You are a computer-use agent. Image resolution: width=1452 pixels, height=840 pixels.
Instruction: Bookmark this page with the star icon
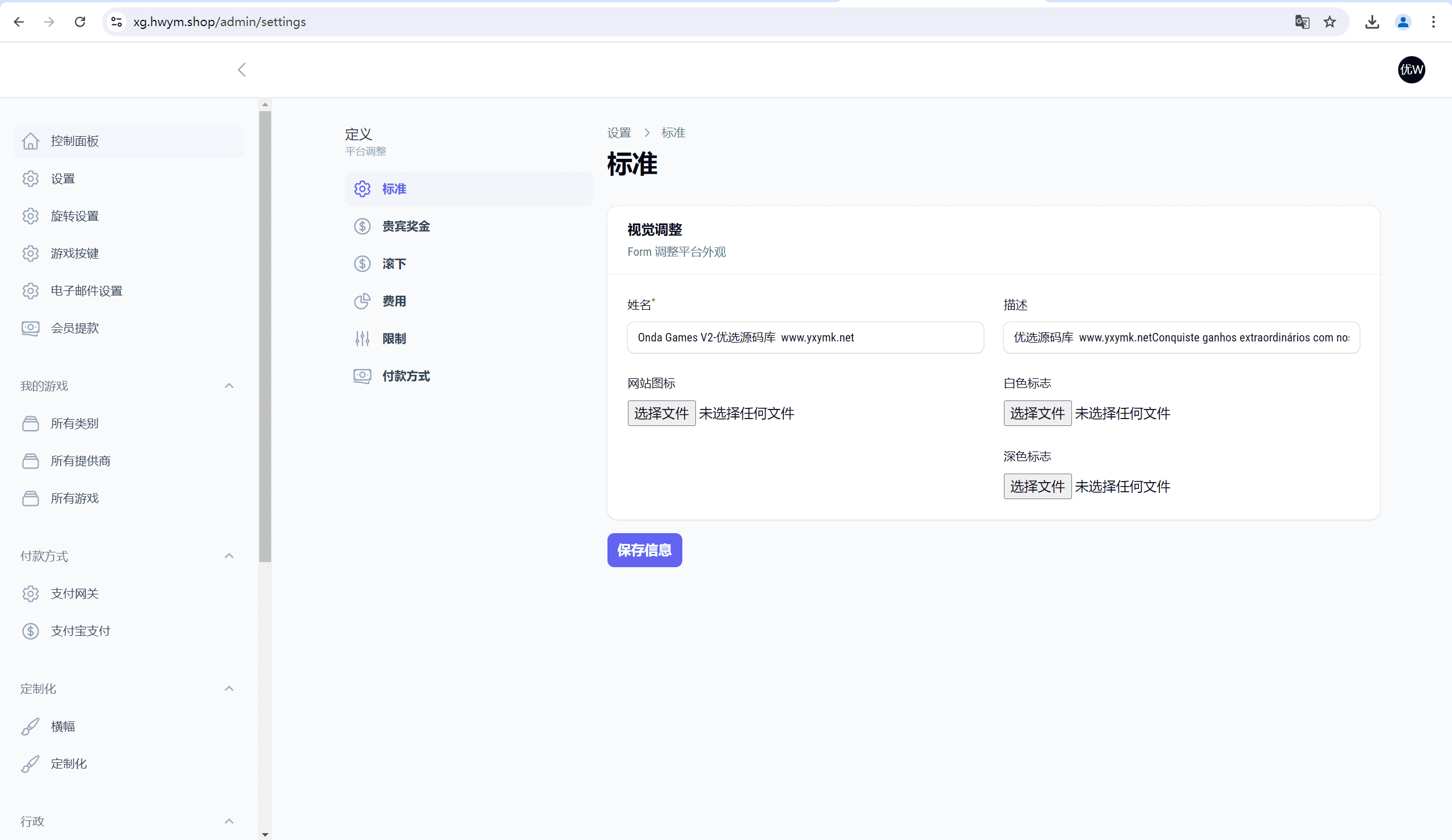[1329, 22]
